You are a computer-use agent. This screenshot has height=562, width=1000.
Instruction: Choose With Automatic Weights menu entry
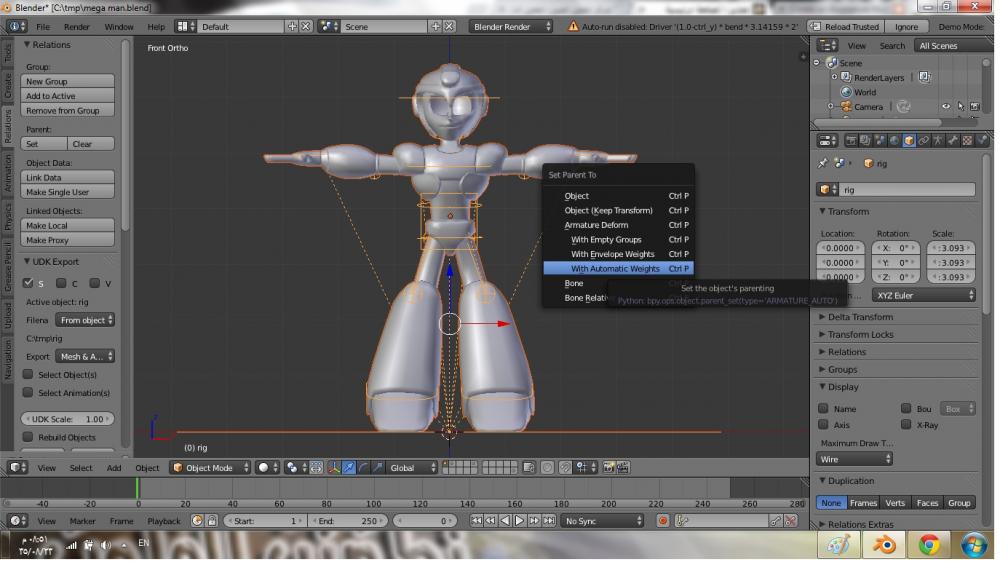click(x=615, y=269)
